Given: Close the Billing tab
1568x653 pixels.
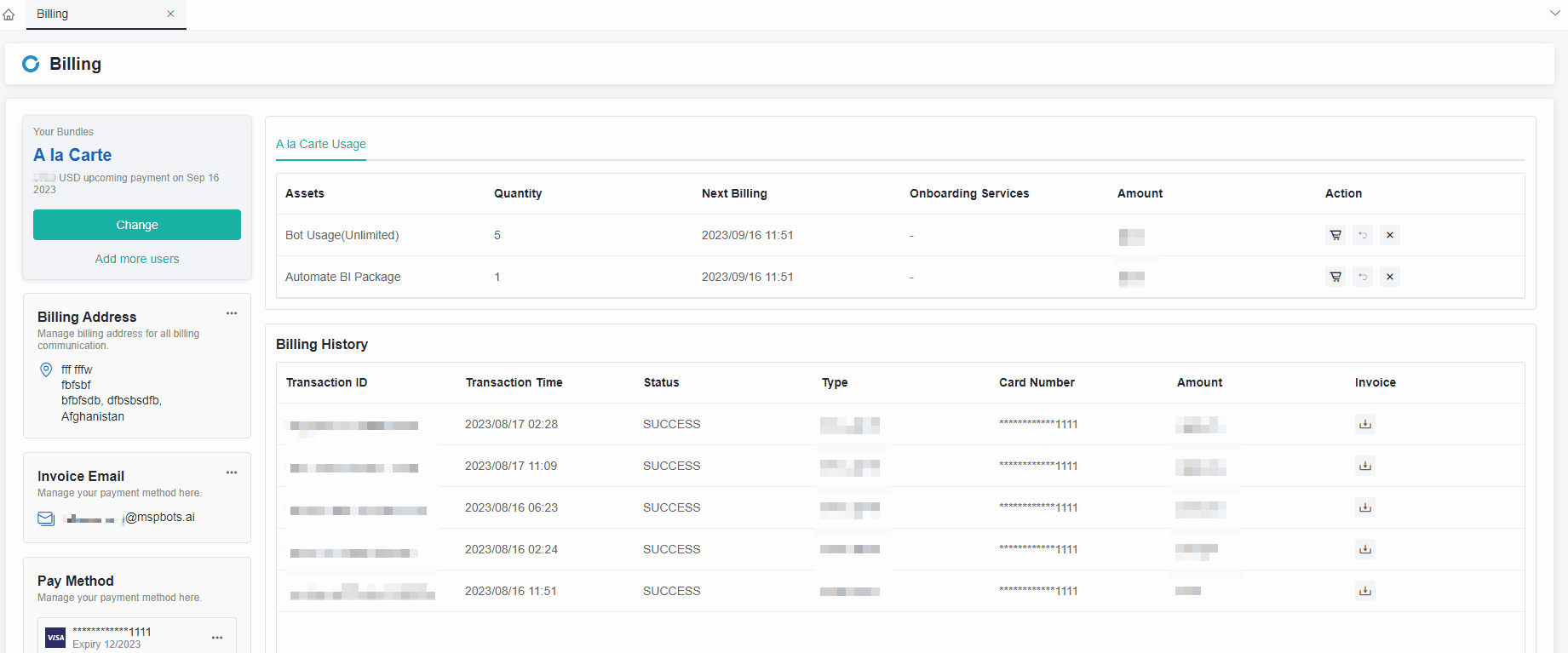Looking at the screenshot, I should point(170,14).
